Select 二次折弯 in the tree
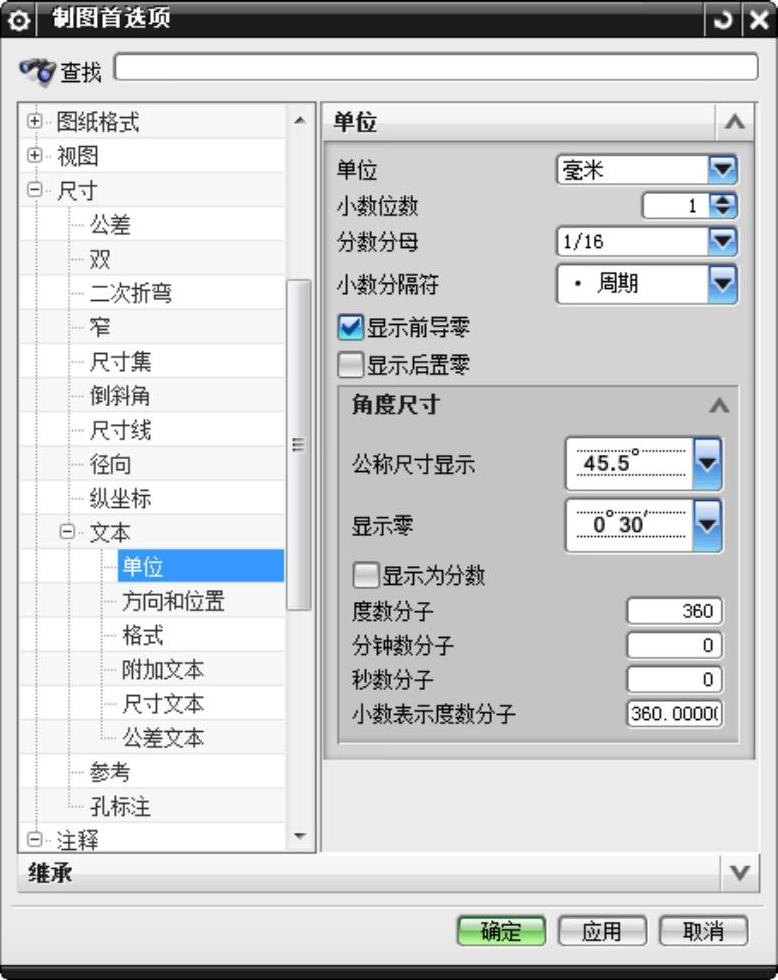The height and width of the screenshot is (980, 778). 131,292
